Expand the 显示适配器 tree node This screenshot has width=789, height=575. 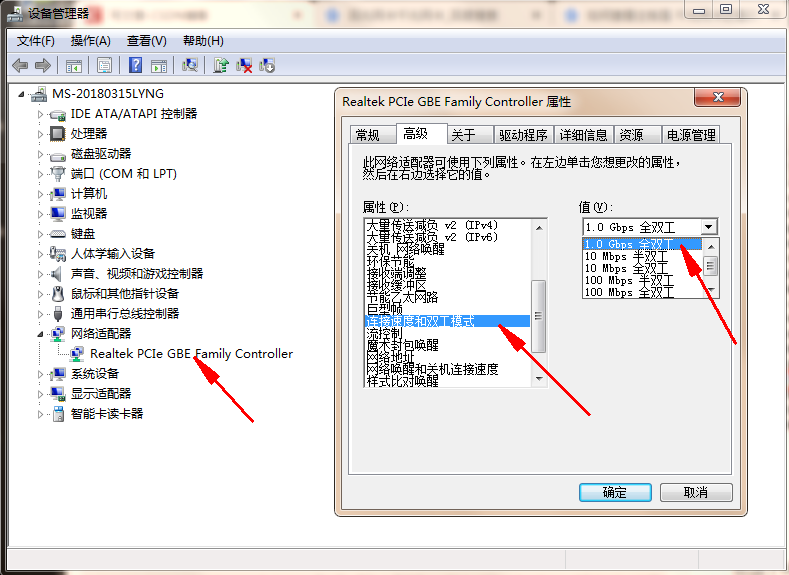click(40, 393)
